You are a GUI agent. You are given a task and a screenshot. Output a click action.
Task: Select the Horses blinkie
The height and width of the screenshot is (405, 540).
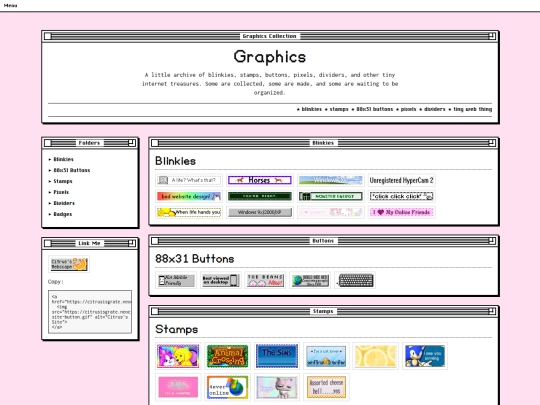tap(260, 180)
